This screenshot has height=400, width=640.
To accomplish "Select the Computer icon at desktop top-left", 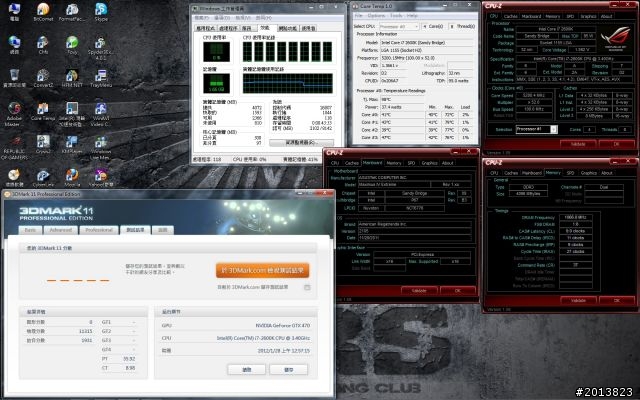I will tap(14, 12).
